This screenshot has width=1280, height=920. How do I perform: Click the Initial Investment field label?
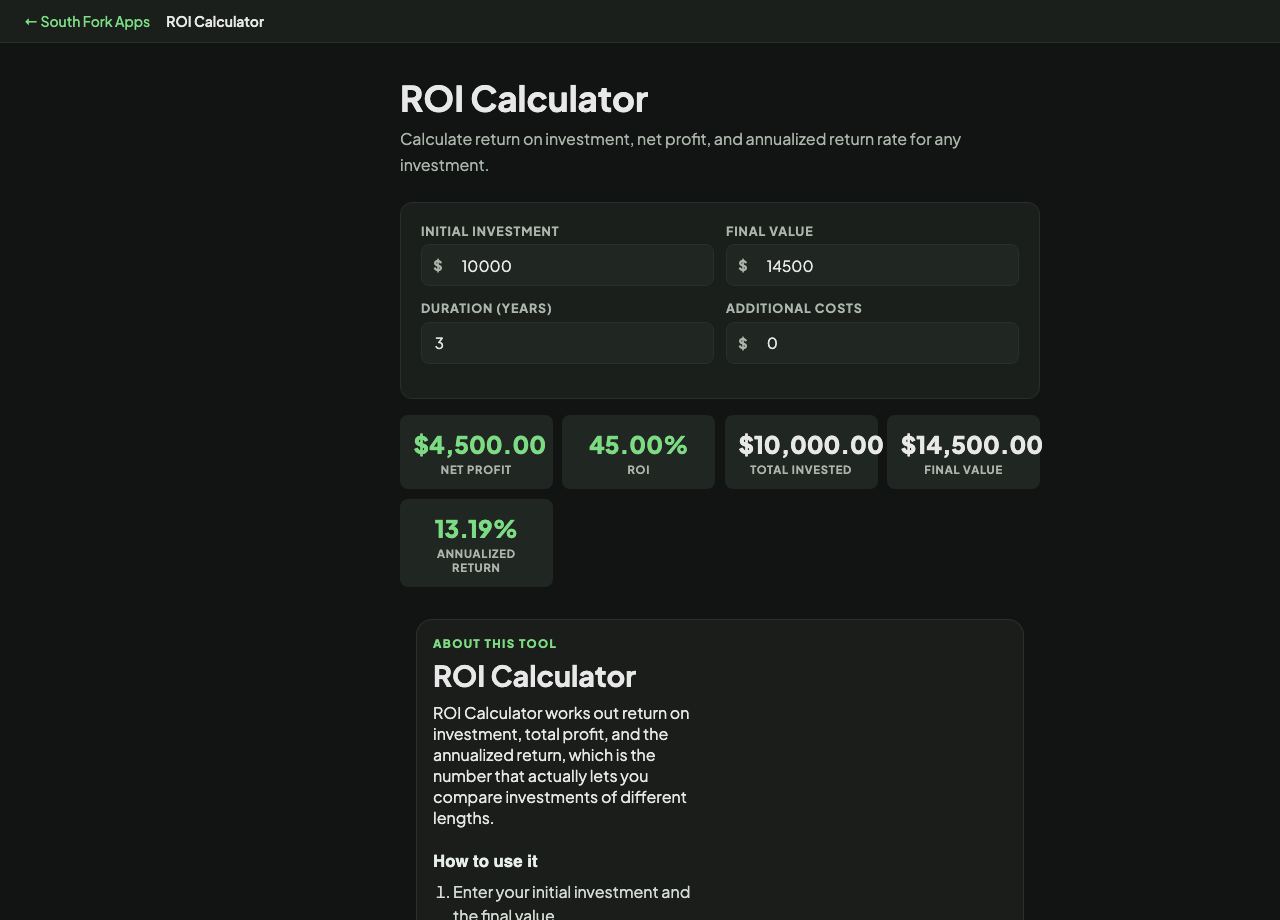[490, 231]
